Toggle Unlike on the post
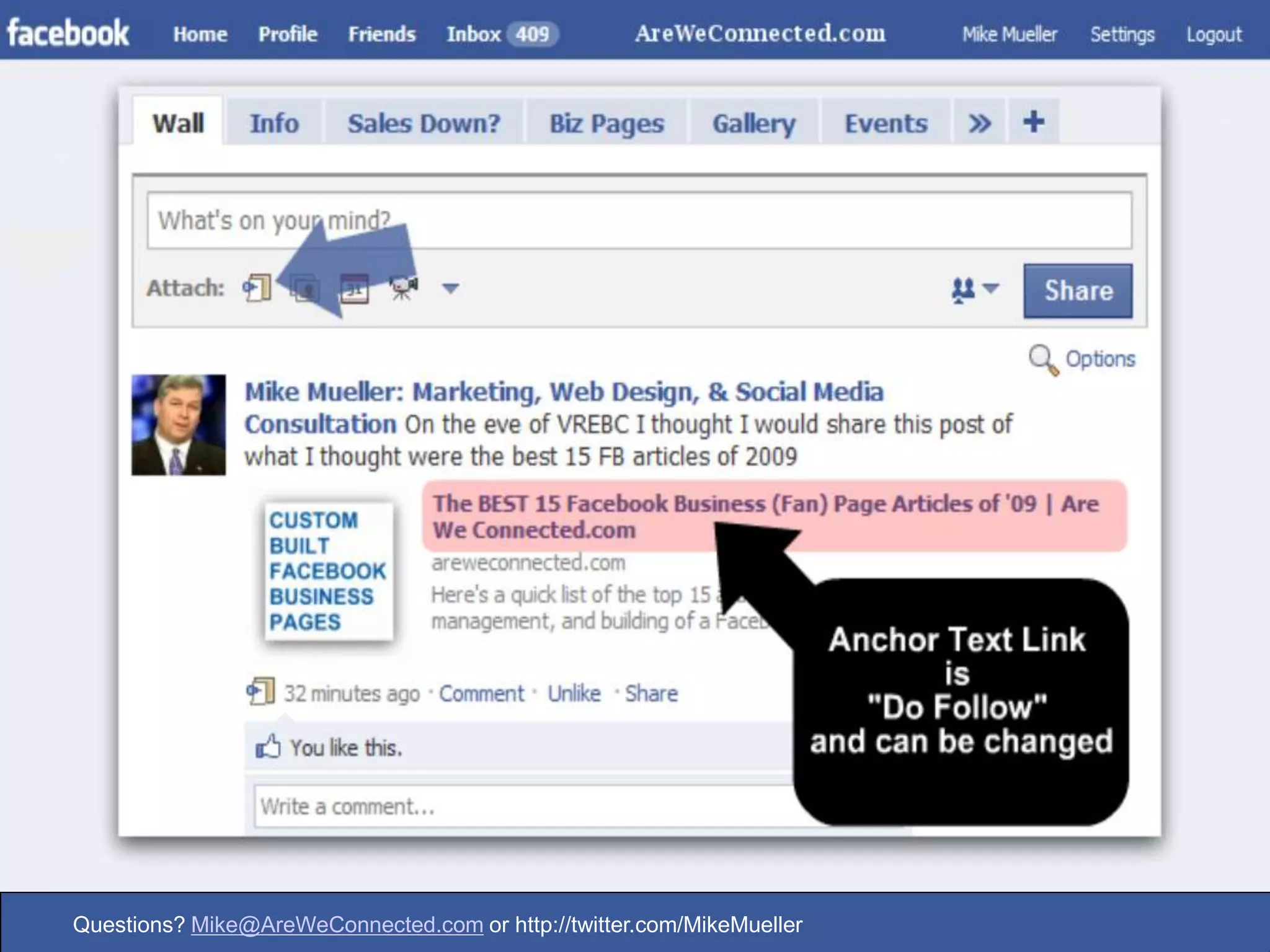The image size is (1270, 952). (574, 693)
